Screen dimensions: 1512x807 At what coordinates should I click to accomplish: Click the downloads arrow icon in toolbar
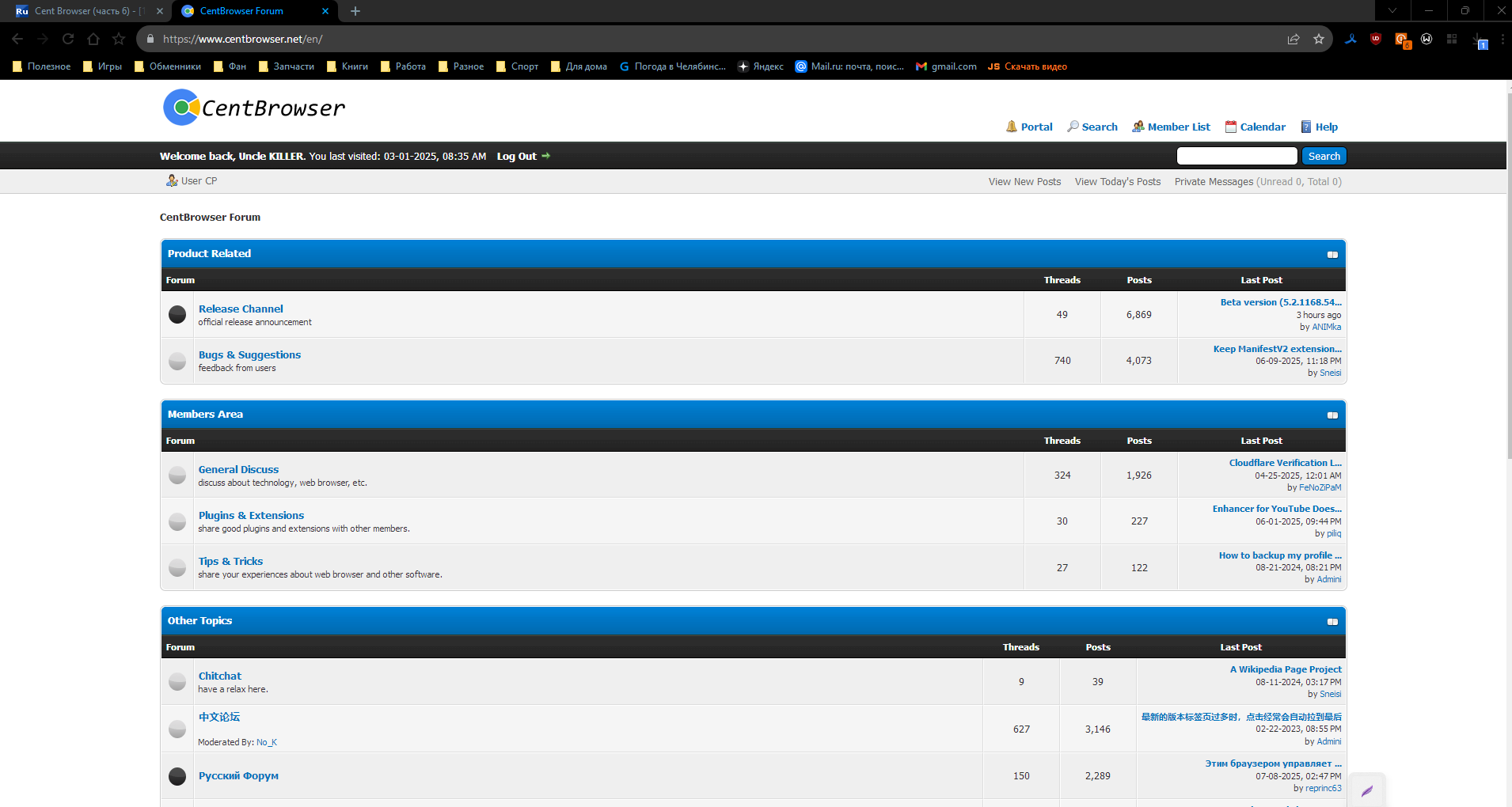point(1478,39)
